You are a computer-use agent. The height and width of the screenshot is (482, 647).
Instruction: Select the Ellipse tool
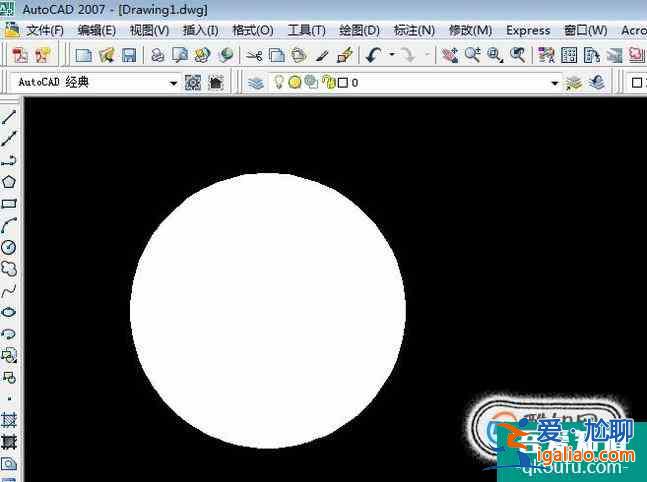[9, 312]
